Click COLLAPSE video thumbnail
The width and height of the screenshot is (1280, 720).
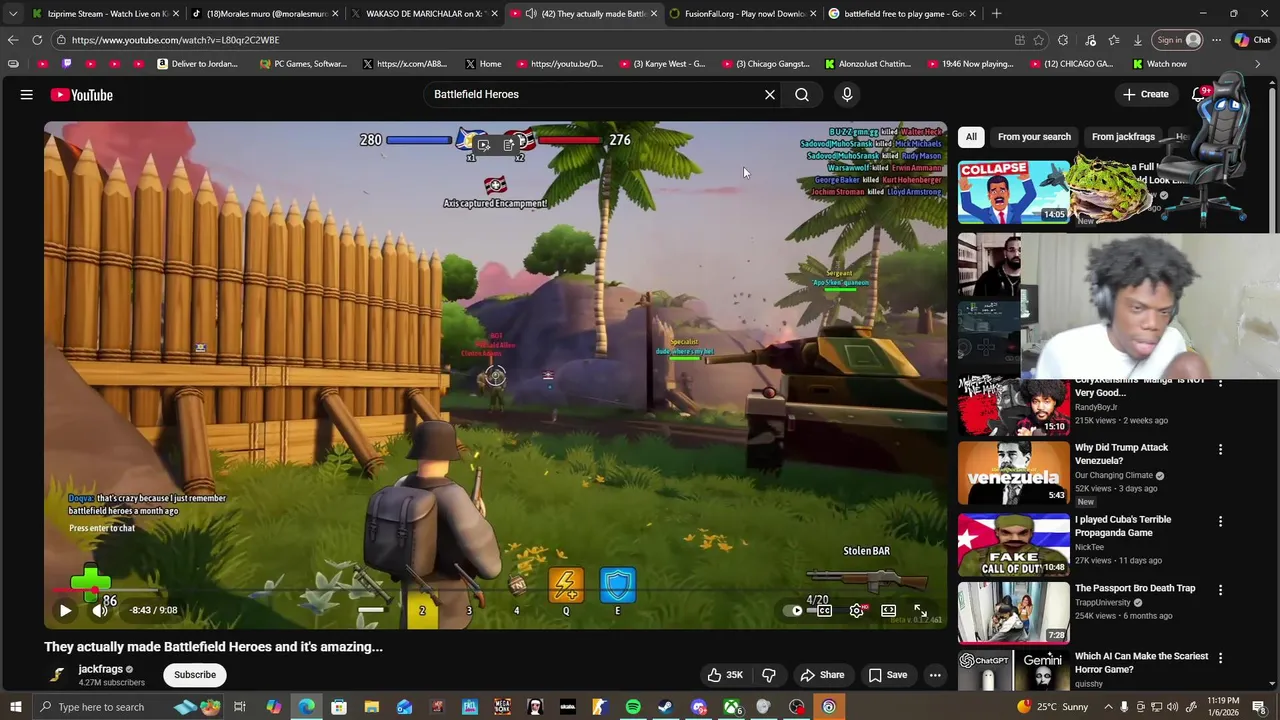click(1013, 192)
